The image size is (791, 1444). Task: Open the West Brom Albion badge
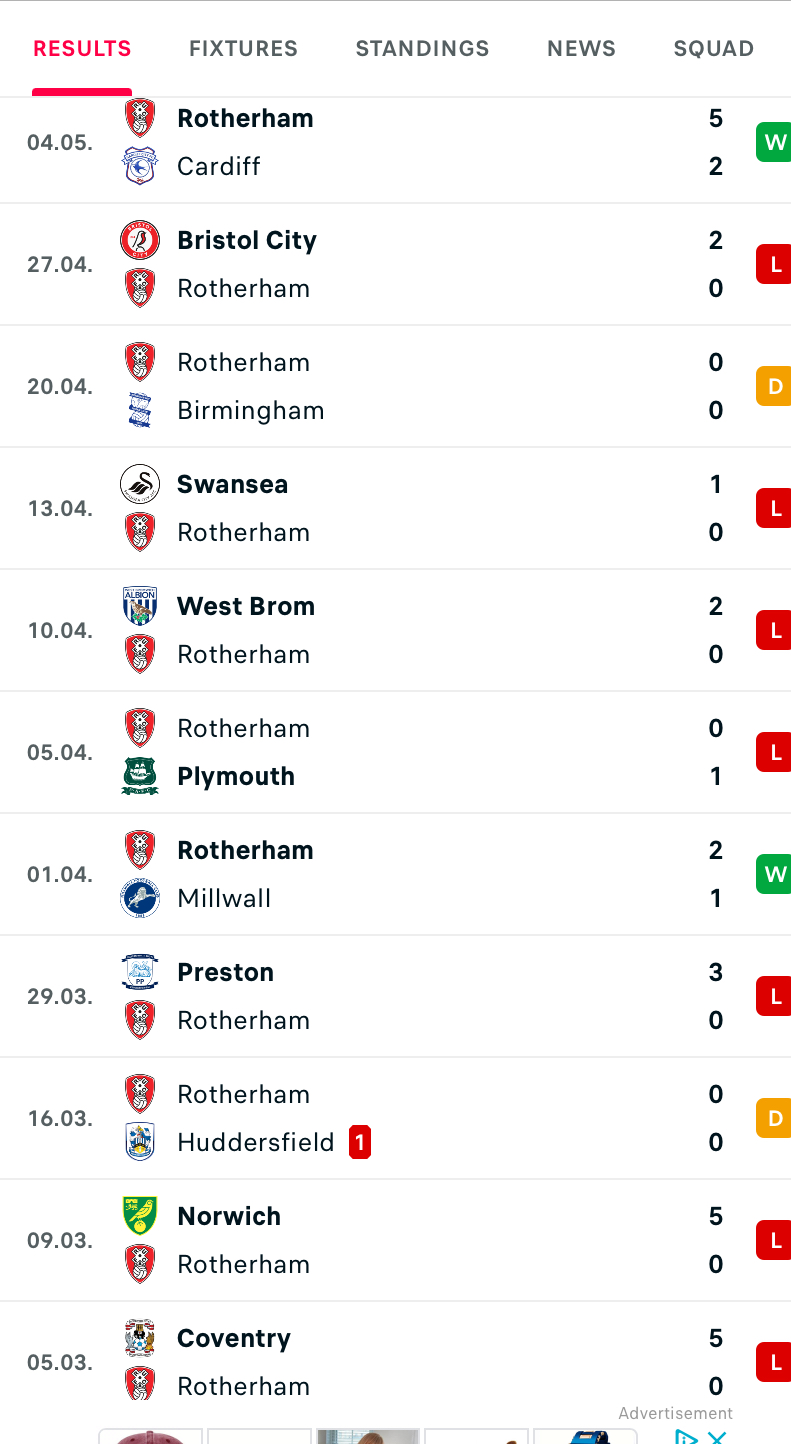140,606
